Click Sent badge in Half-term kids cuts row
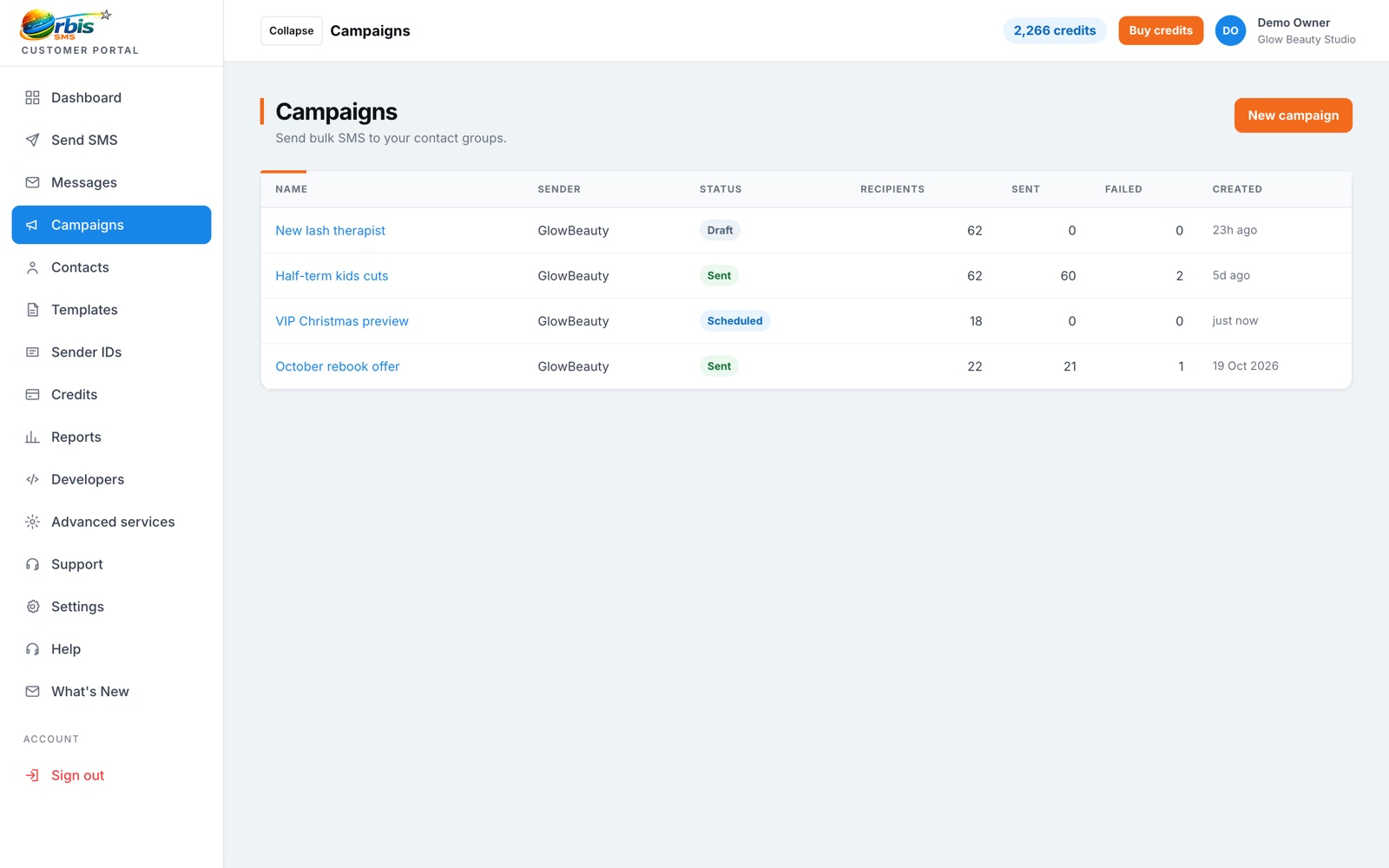The image size is (1389, 868). click(x=719, y=276)
